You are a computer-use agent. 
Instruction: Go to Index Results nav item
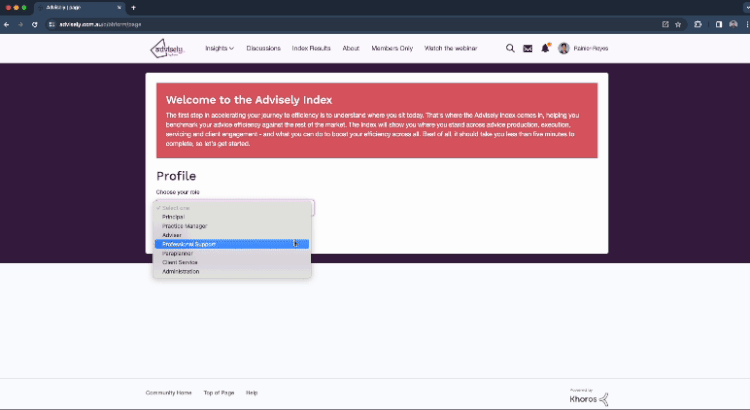[312, 48]
